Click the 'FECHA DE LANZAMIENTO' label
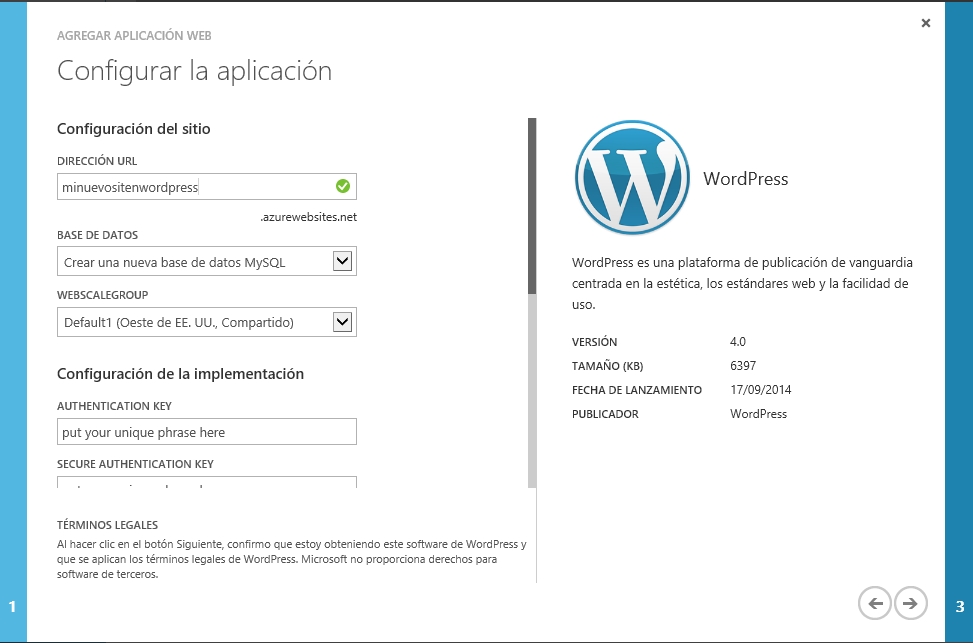This screenshot has height=643, width=973. [637, 390]
